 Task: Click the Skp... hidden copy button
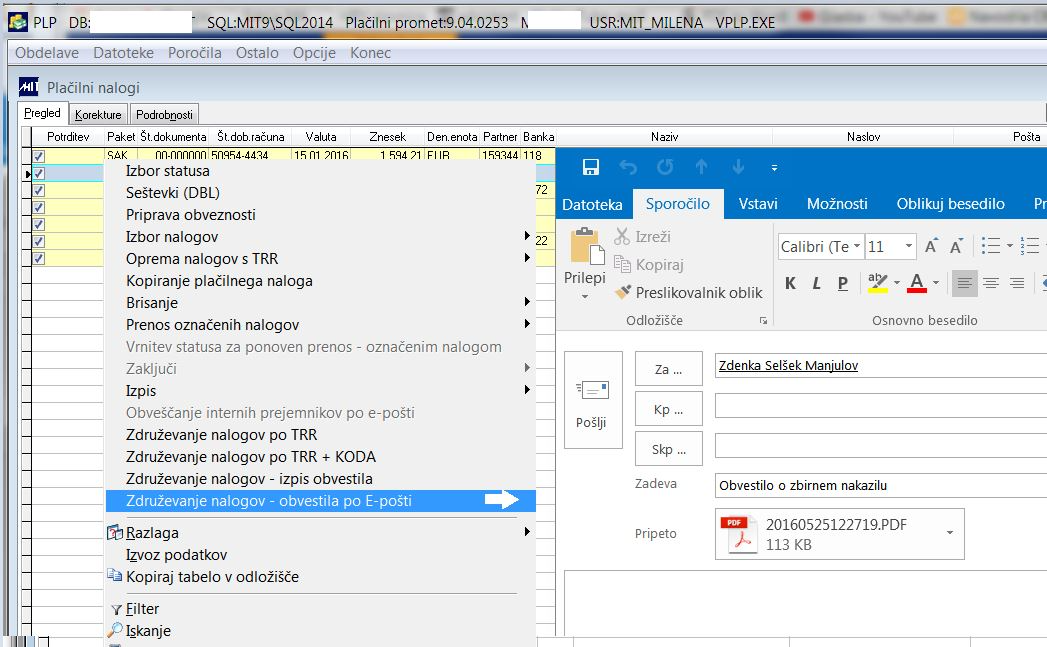[668, 449]
